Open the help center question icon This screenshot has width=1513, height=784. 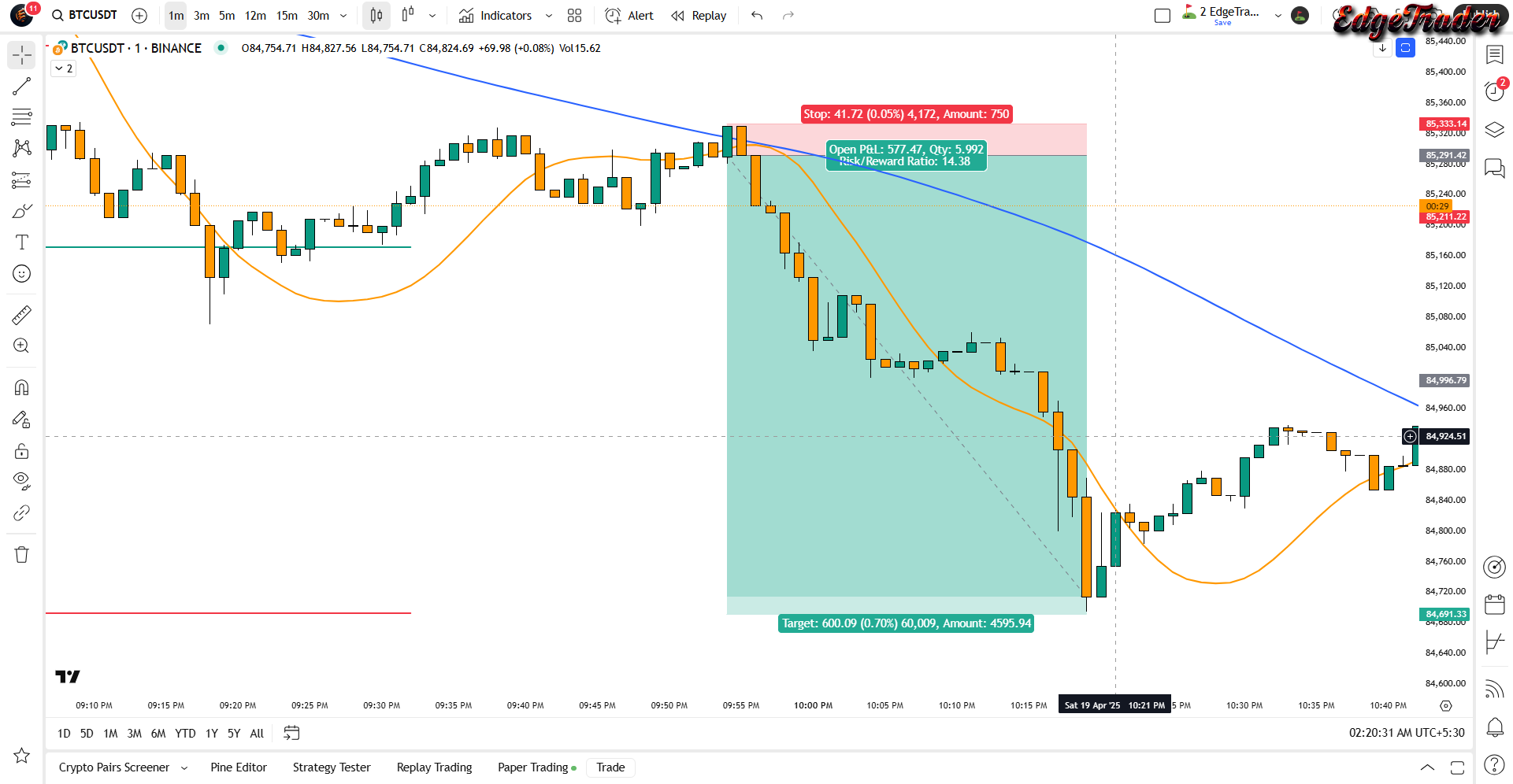(x=1494, y=764)
